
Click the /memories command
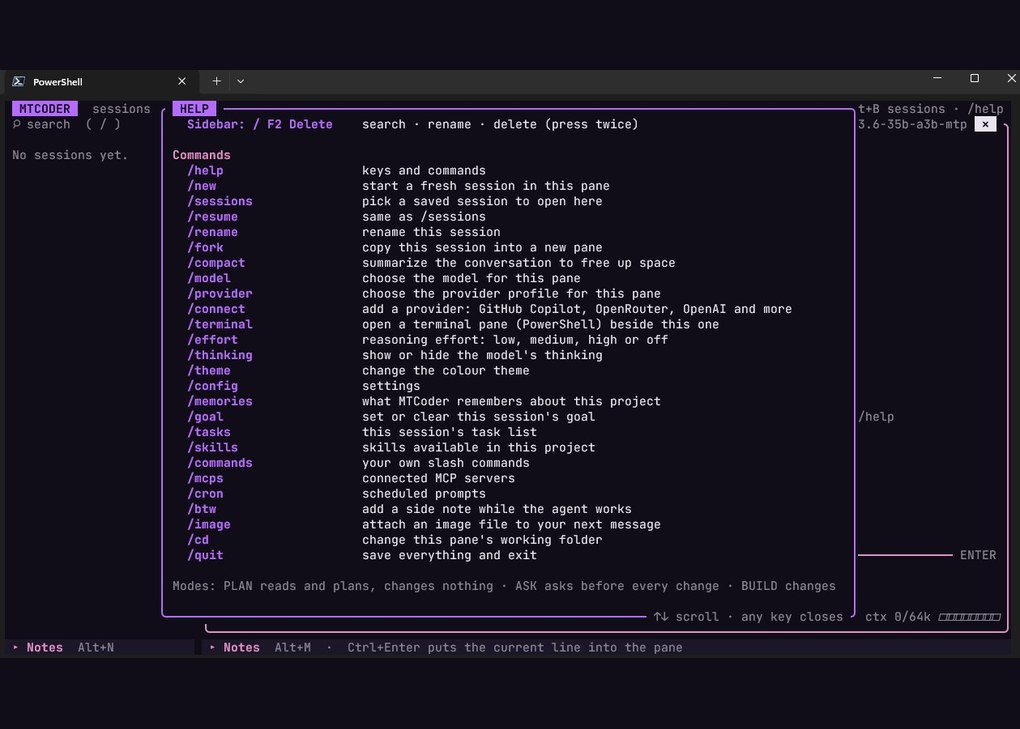220,401
